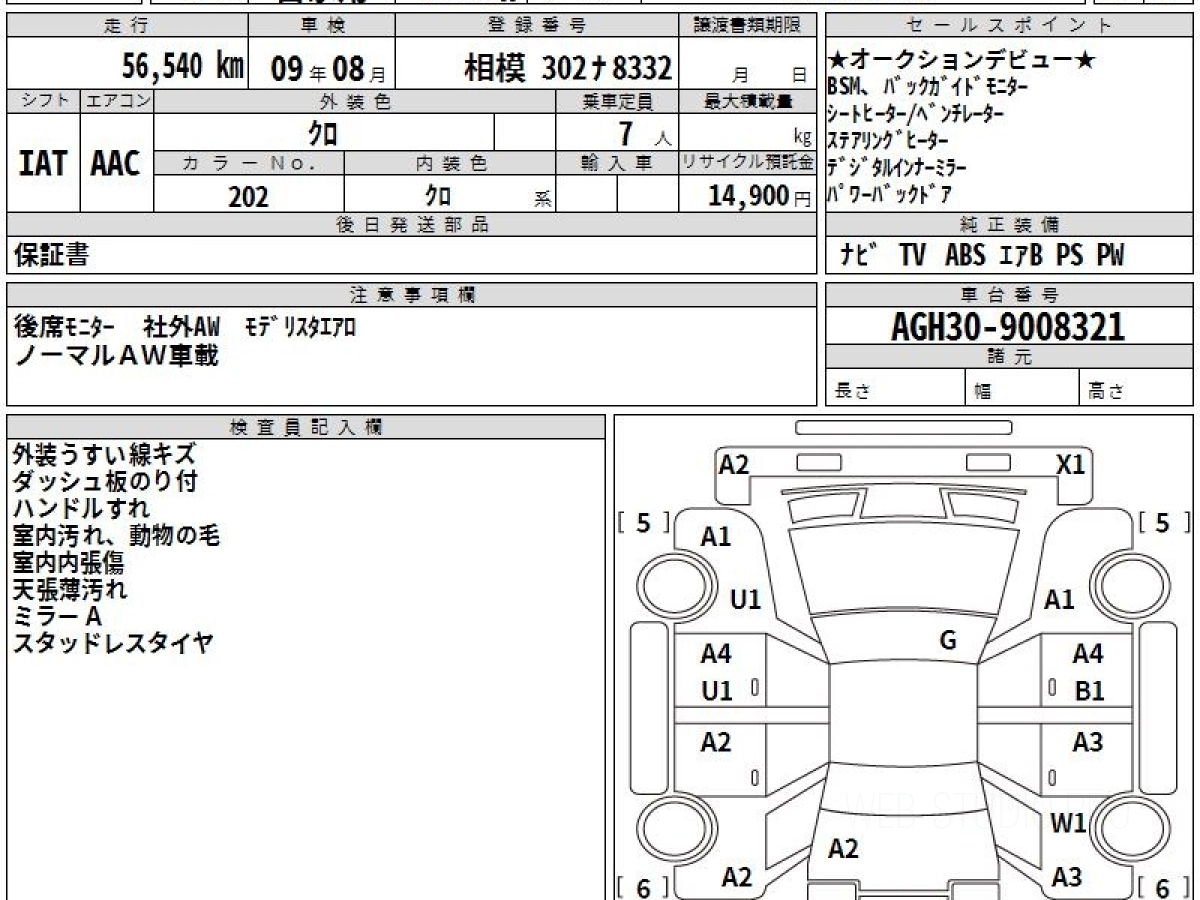Click the X1 damage mark on diagram

[x=1071, y=463]
